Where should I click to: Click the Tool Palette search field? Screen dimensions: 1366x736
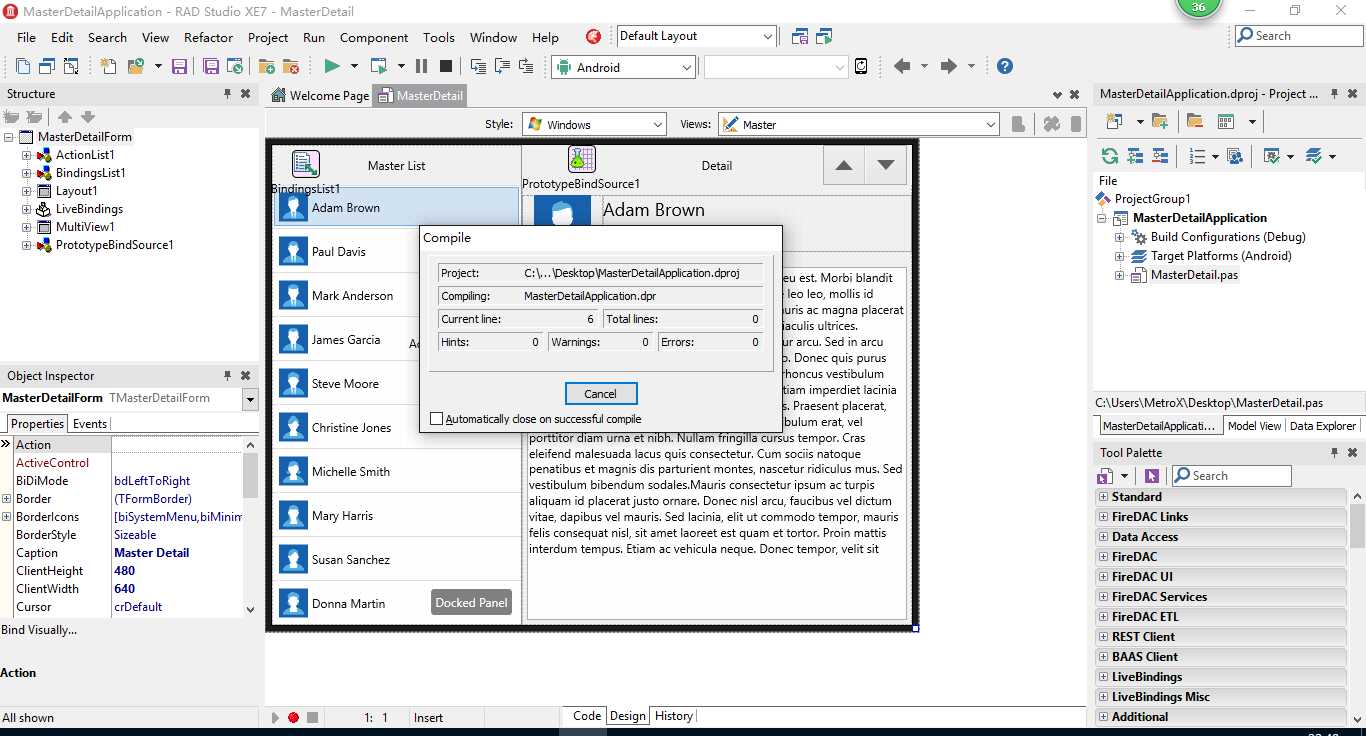1231,476
